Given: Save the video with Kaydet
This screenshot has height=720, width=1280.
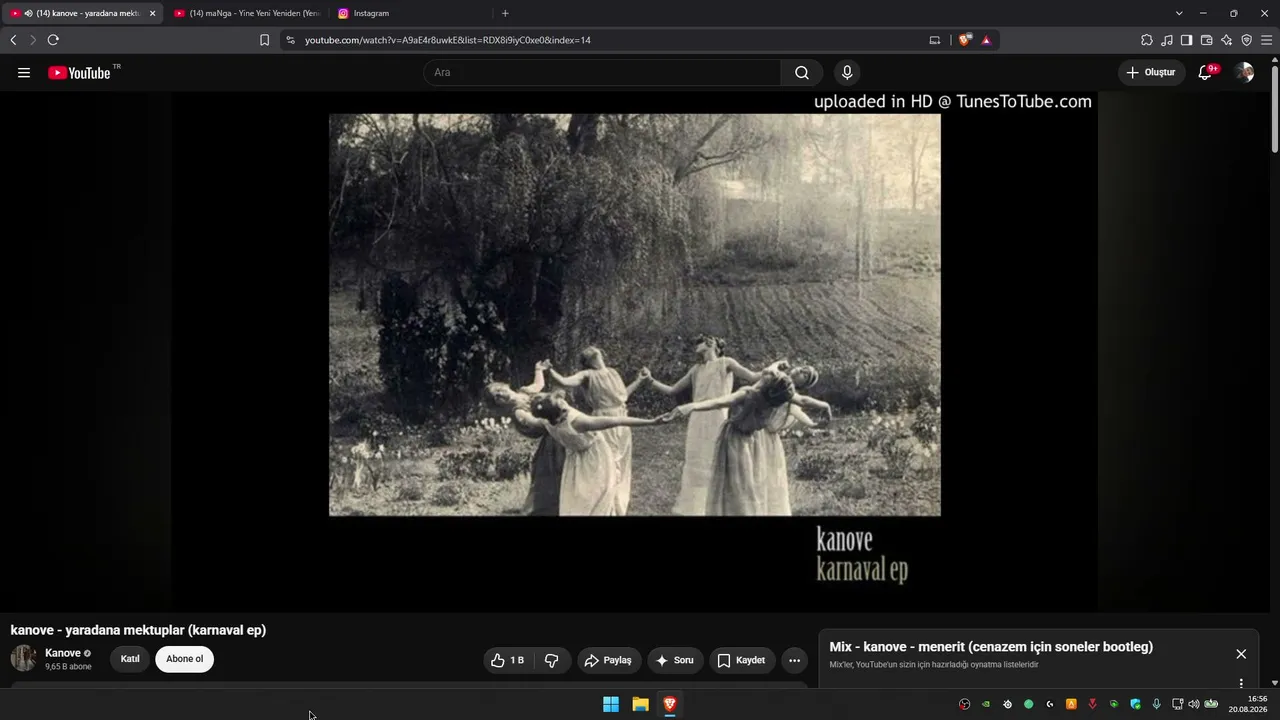Looking at the screenshot, I should 742,660.
